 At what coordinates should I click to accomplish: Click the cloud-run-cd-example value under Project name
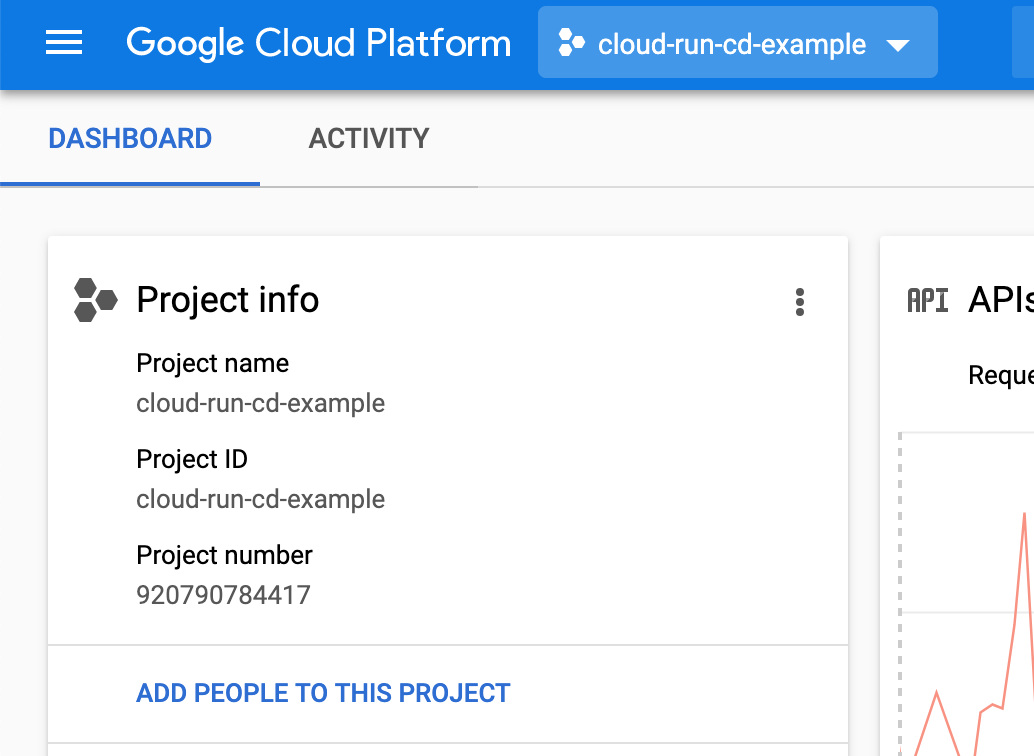[x=260, y=403]
